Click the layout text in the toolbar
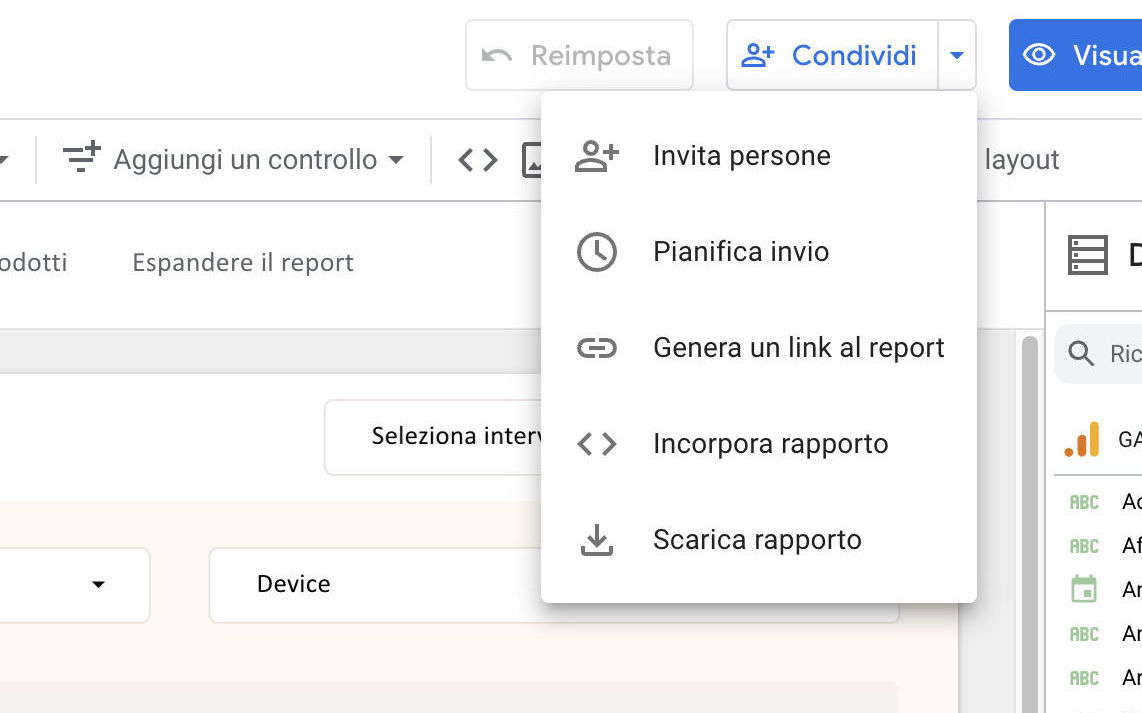 pos(1022,159)
